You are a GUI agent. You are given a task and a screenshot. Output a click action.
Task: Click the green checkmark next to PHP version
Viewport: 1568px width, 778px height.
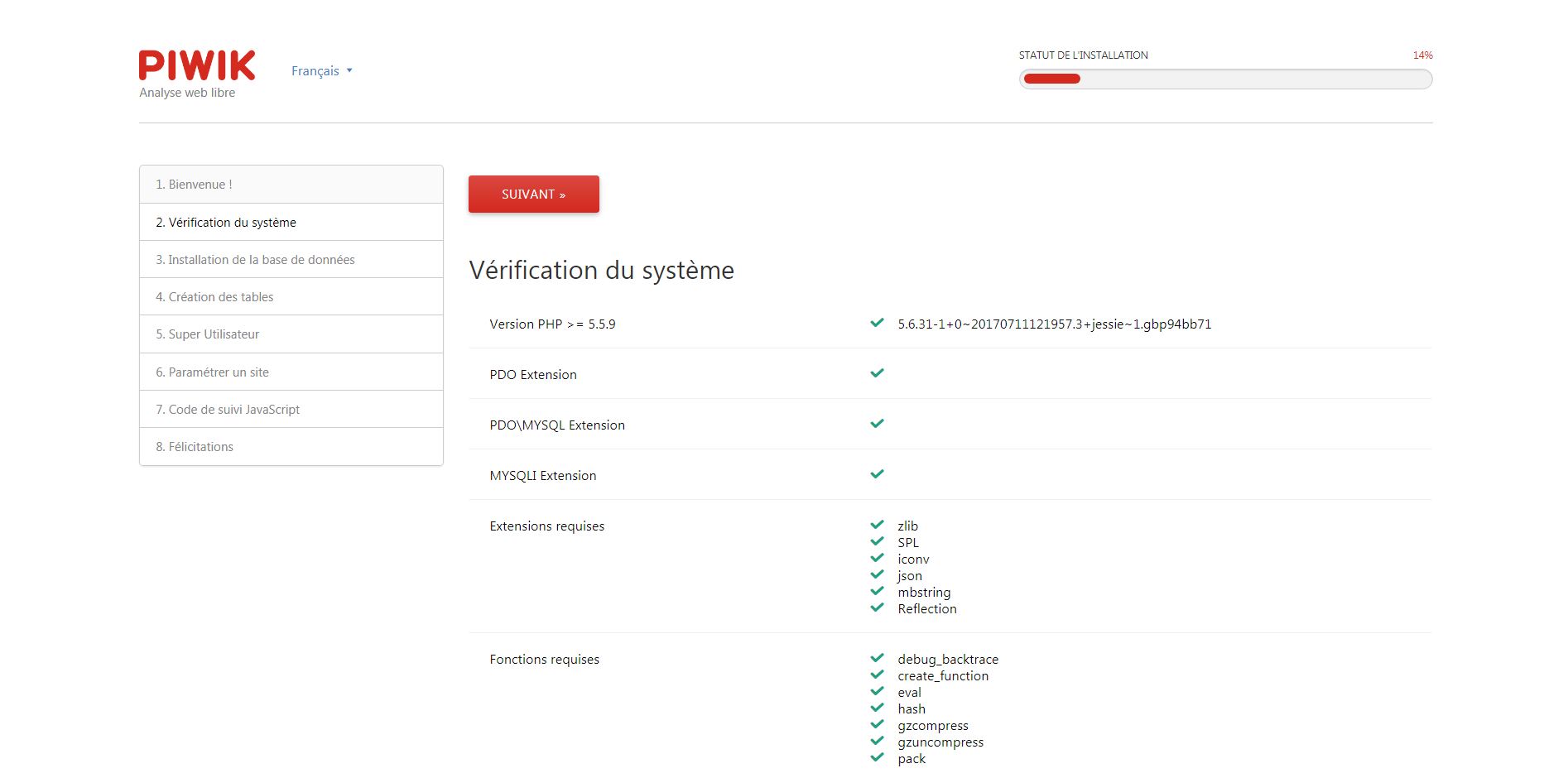tap(877, 323)
